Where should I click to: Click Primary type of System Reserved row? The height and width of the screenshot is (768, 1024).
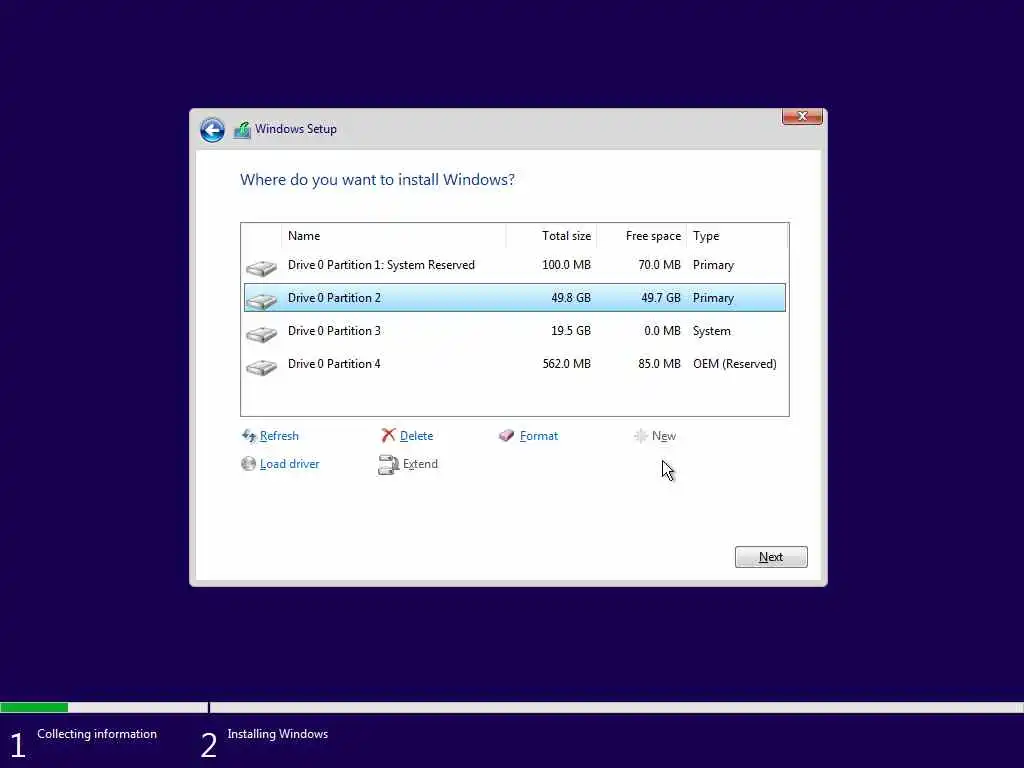click(713, 265)
